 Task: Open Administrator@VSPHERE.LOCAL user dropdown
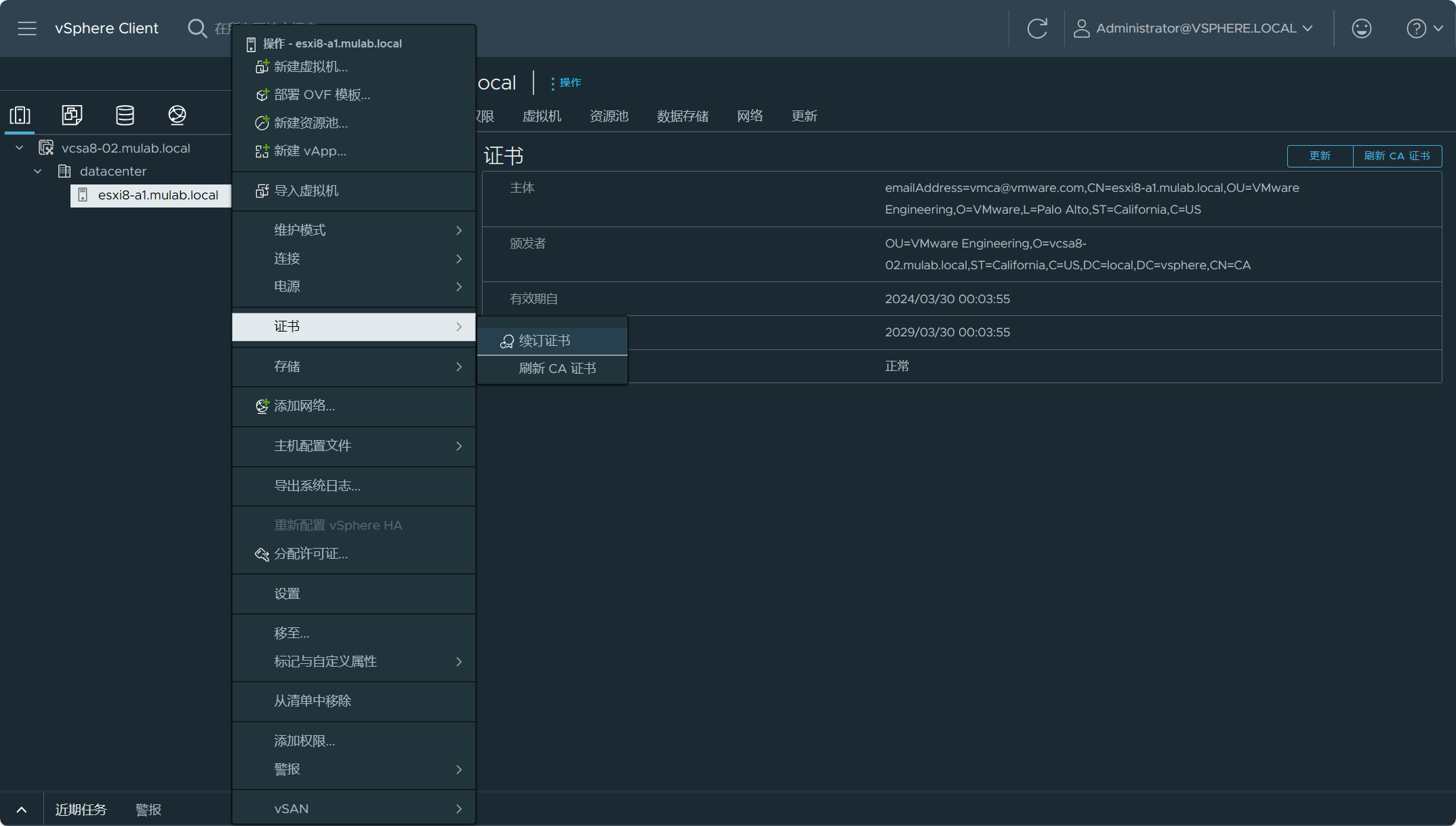pos(1194,28)
